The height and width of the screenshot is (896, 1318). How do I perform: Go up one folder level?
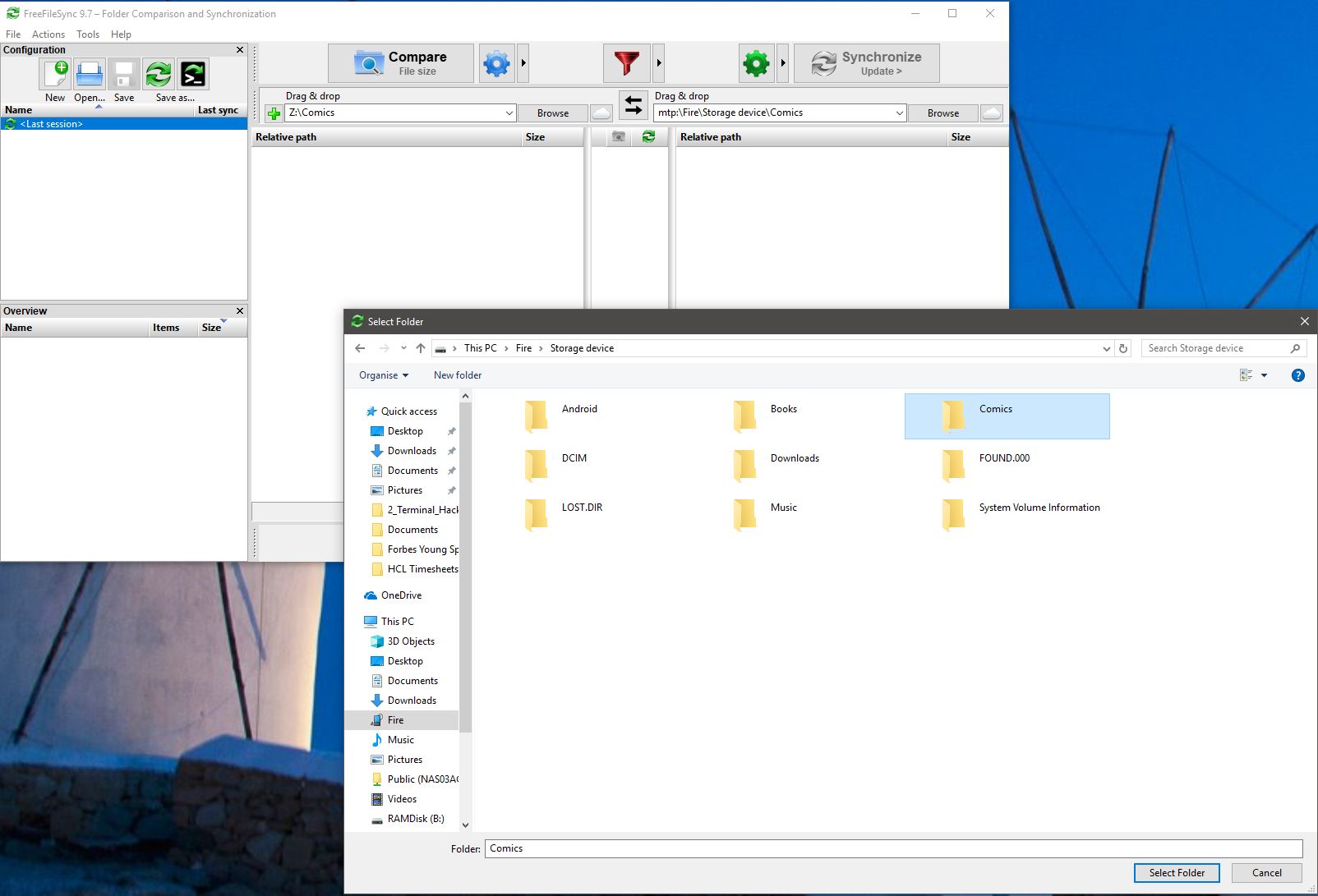pyautogui.click(x=421, y=348)
